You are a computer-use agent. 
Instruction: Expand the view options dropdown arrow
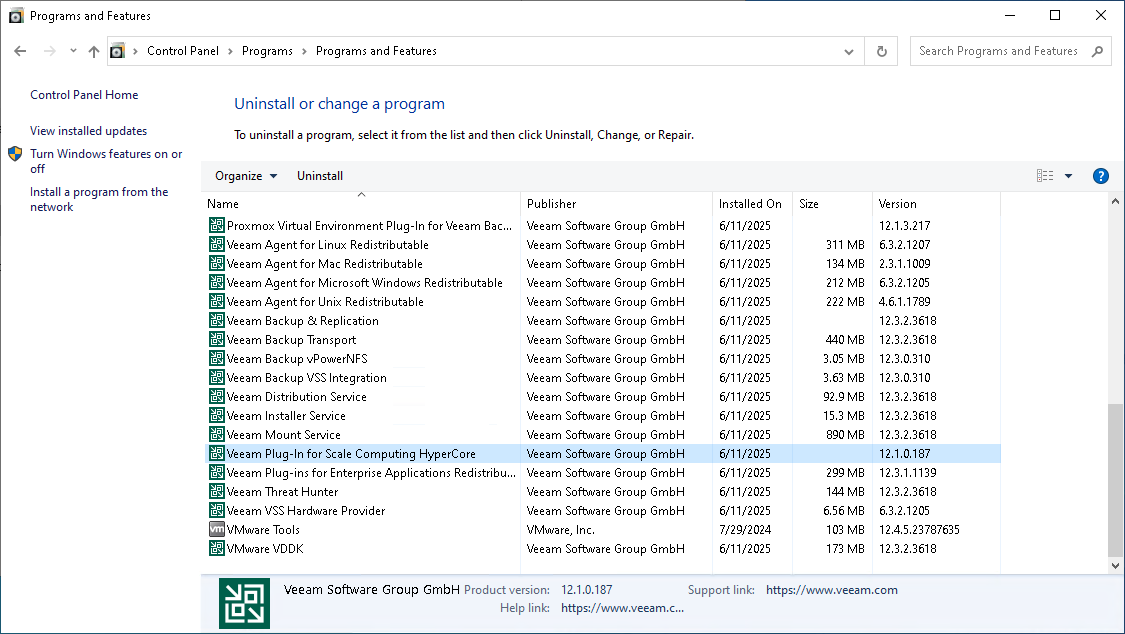[1068, 176]
